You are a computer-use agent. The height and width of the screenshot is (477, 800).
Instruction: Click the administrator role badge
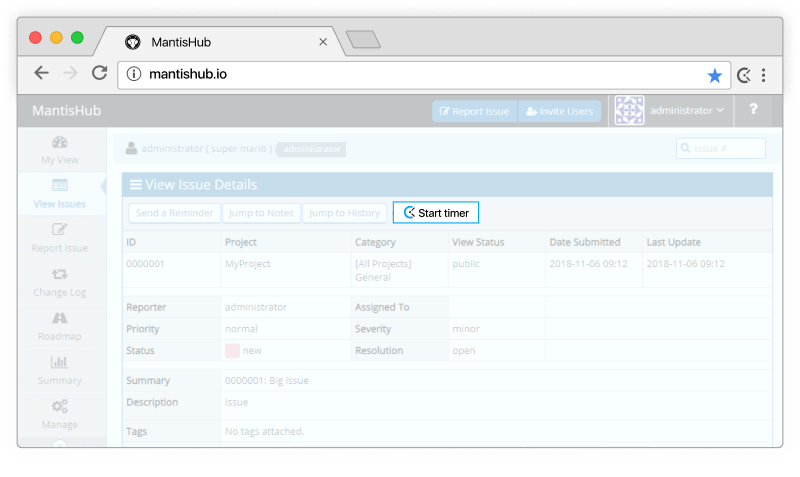312,149
